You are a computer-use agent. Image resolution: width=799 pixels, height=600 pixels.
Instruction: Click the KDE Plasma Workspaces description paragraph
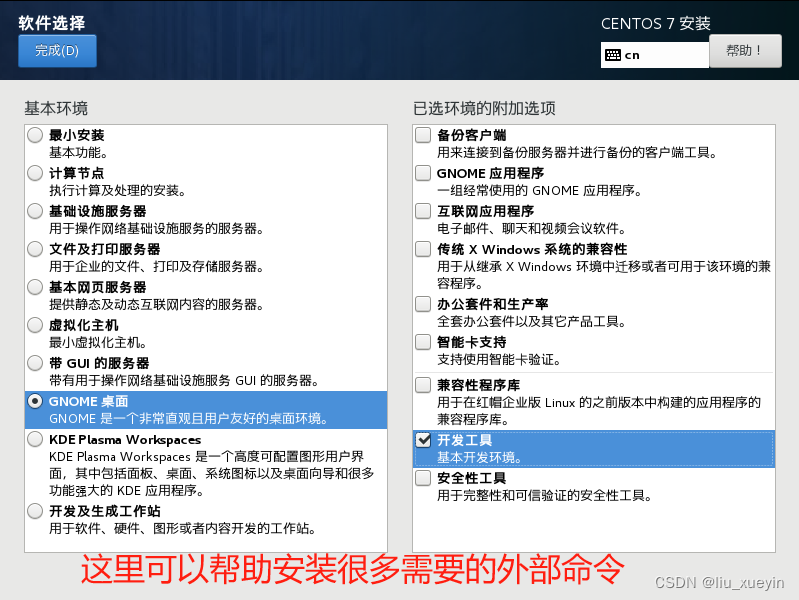pyautogui.click(x=211, y=474)
